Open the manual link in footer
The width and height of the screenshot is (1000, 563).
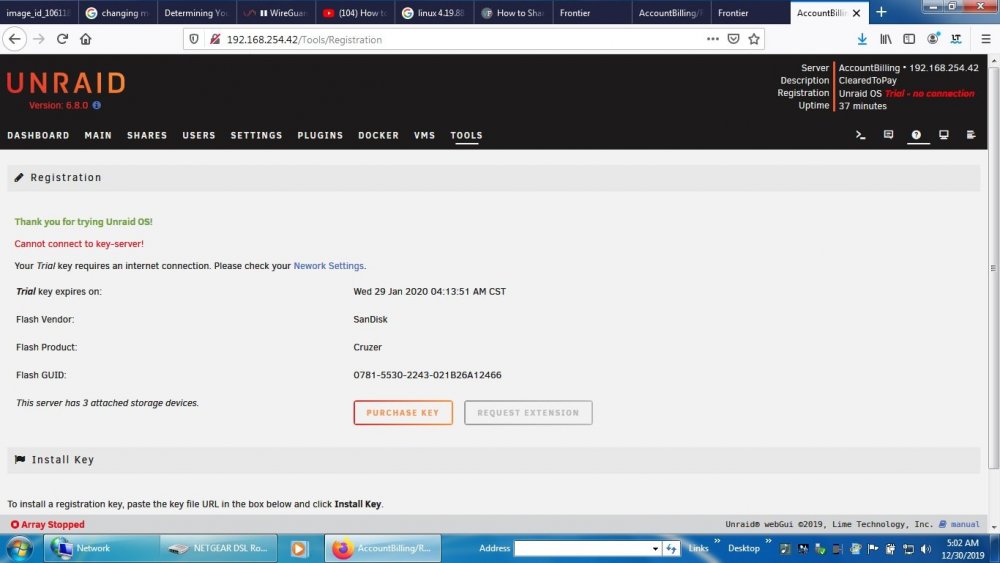(x=965, y=524)
